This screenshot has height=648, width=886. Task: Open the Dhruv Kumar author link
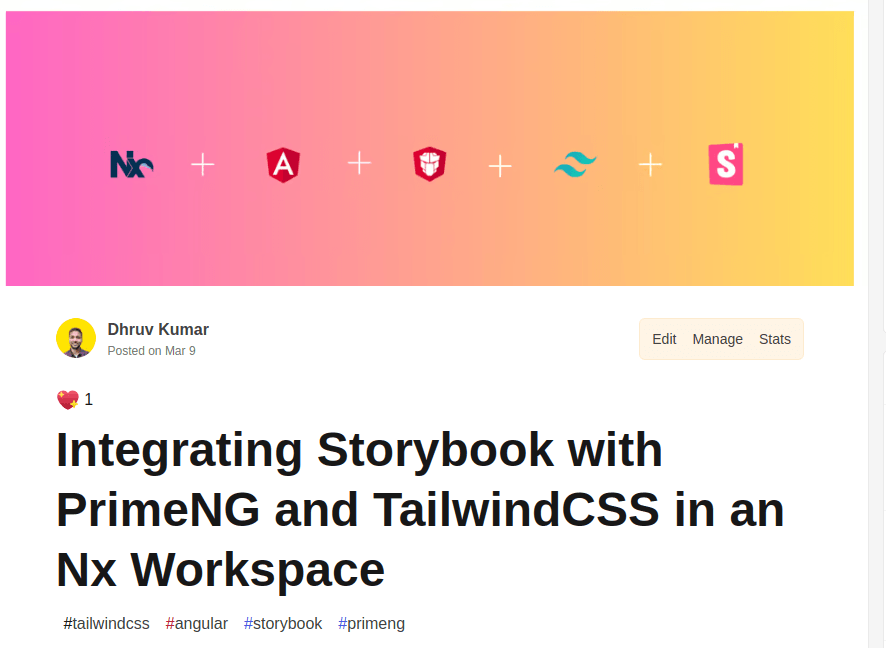[158, 329]
